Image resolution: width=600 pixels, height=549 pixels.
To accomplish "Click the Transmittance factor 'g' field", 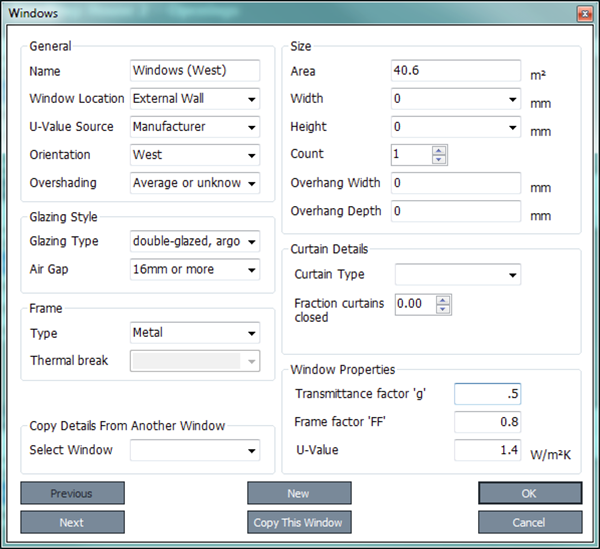I will [488, 394].
